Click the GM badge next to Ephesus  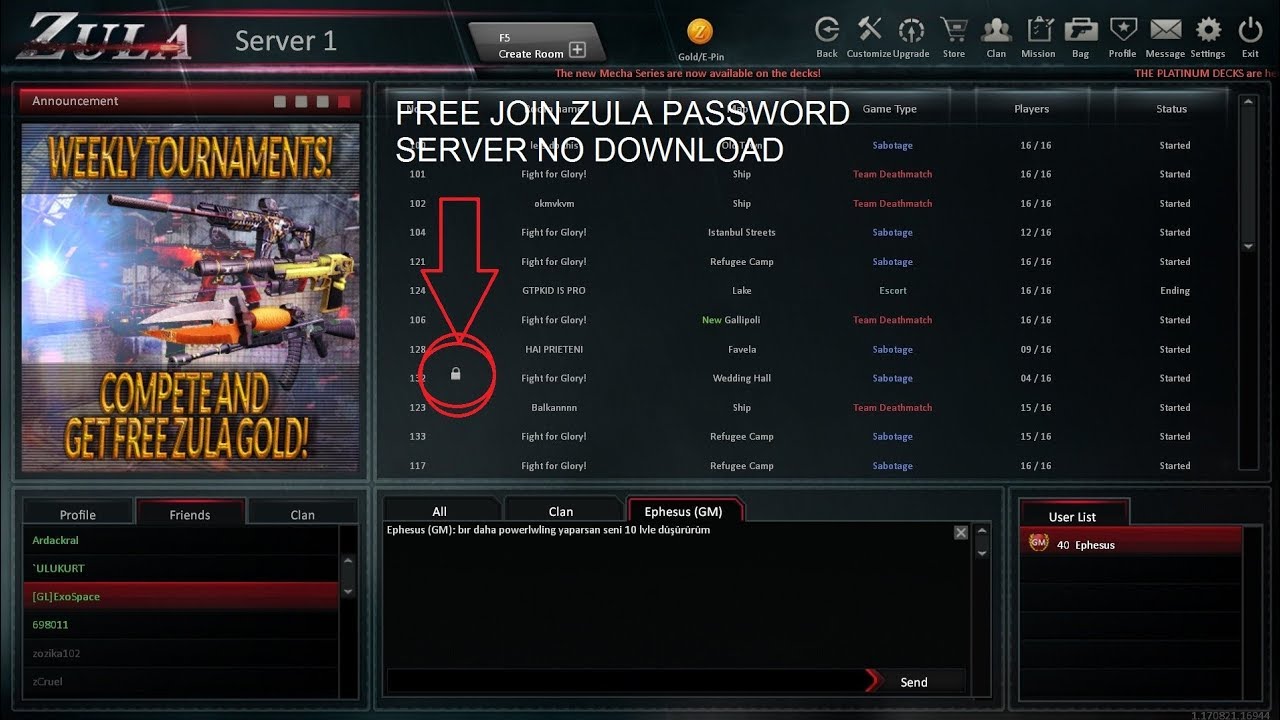tap(1038, 544)
